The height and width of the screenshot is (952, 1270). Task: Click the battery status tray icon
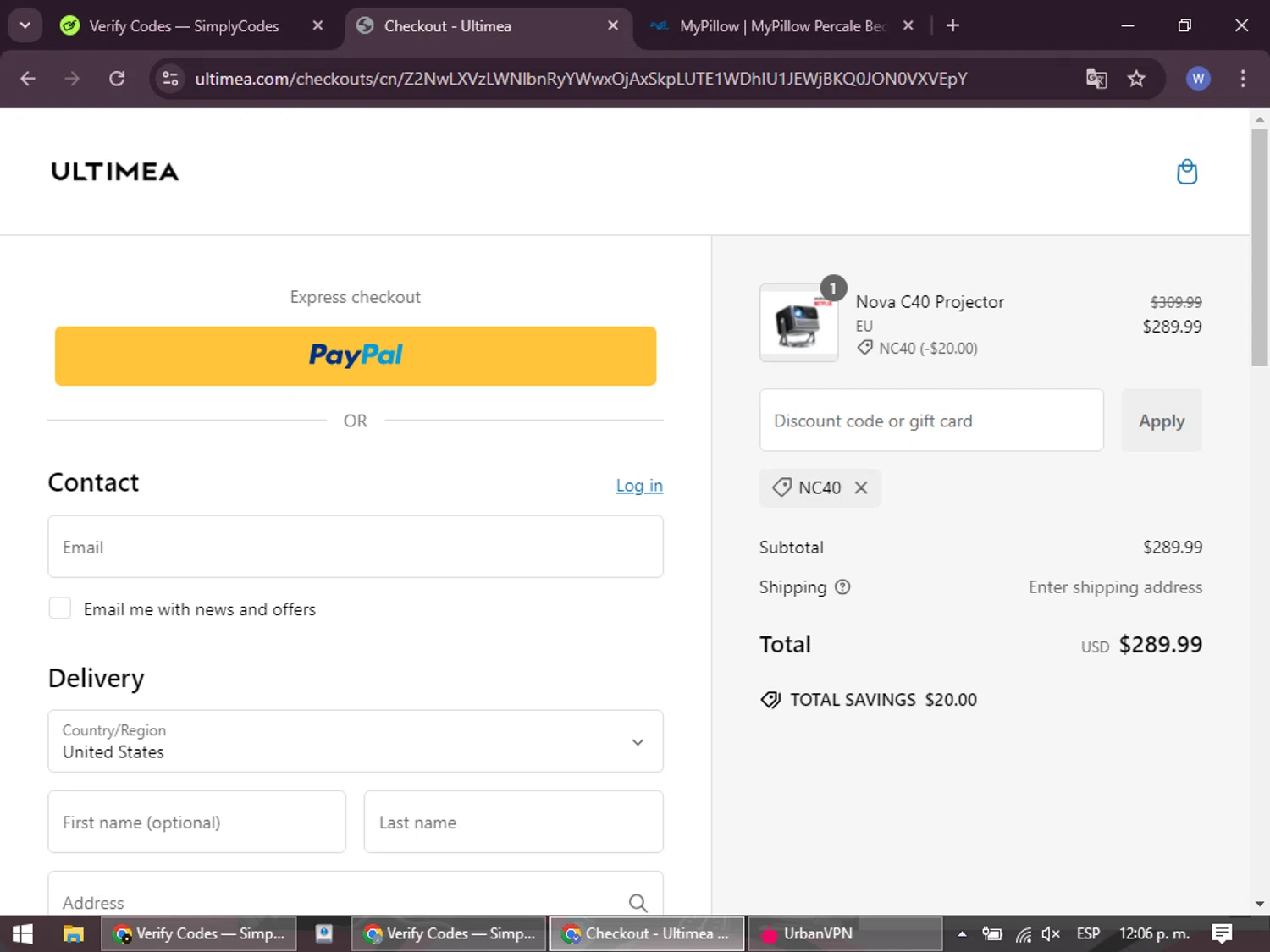tap(991, 934)
